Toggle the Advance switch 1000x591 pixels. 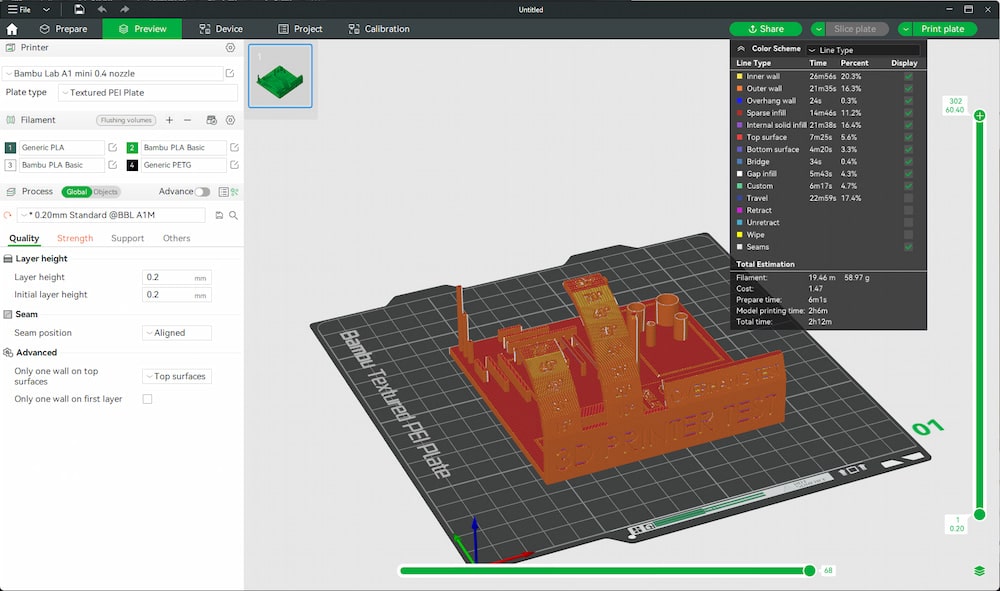coord(202,192)
